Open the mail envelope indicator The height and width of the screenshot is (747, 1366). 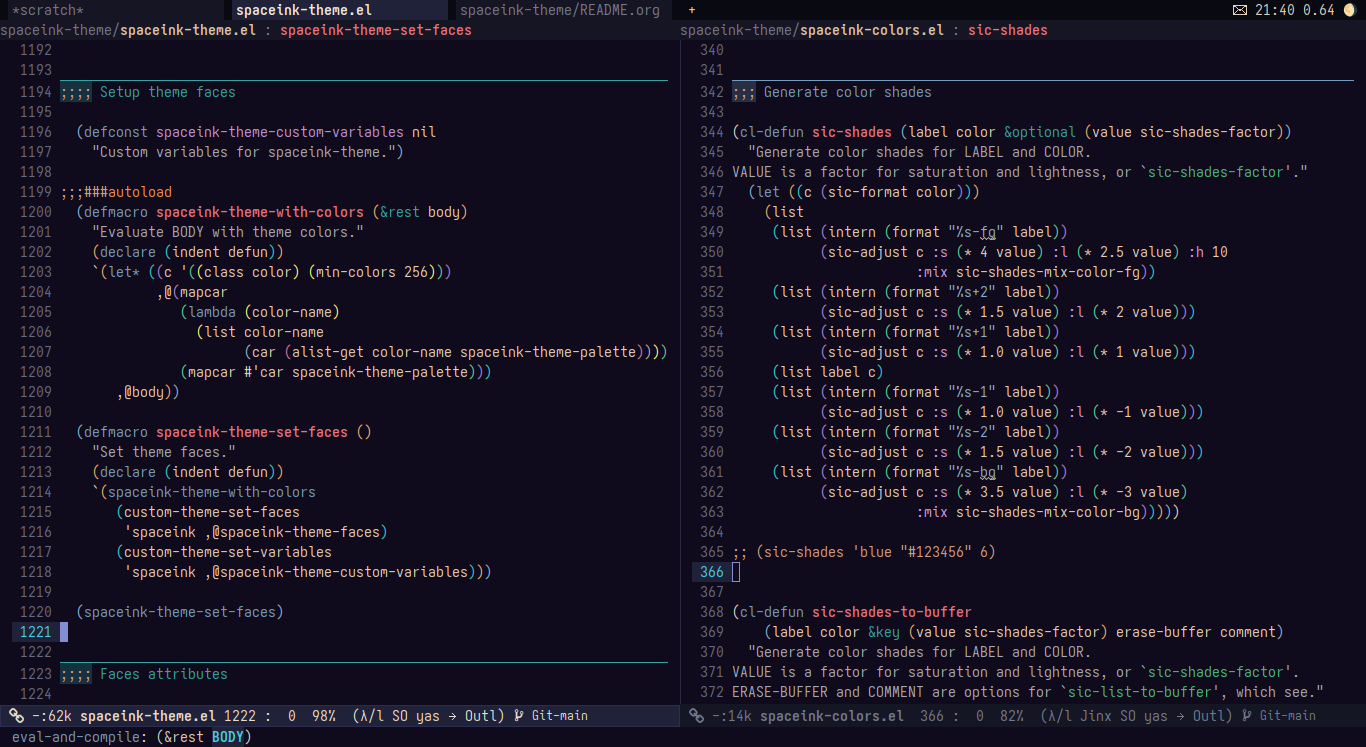pos(1240,10)
